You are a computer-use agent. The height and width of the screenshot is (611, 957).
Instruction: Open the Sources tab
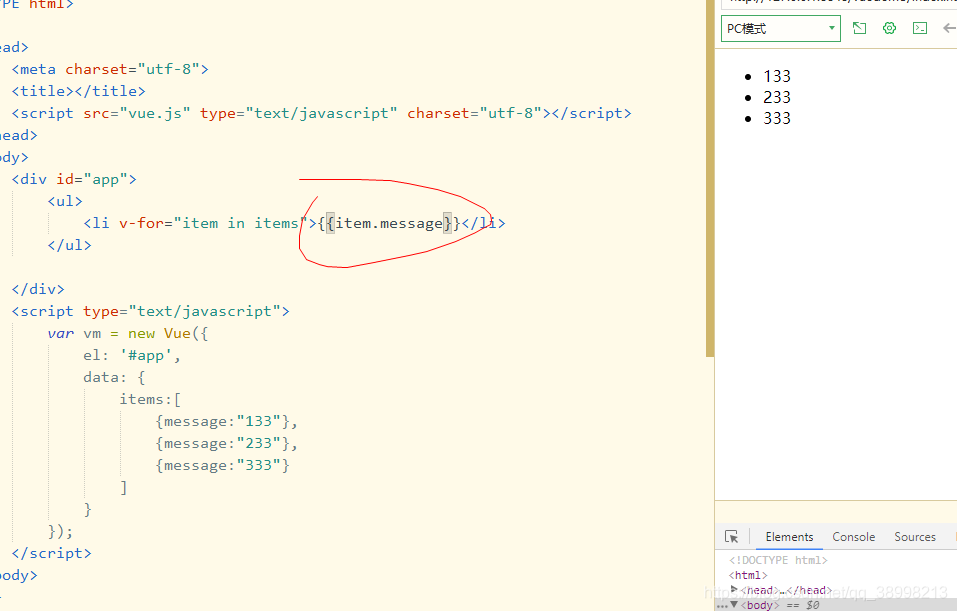(x=915, y=537)
